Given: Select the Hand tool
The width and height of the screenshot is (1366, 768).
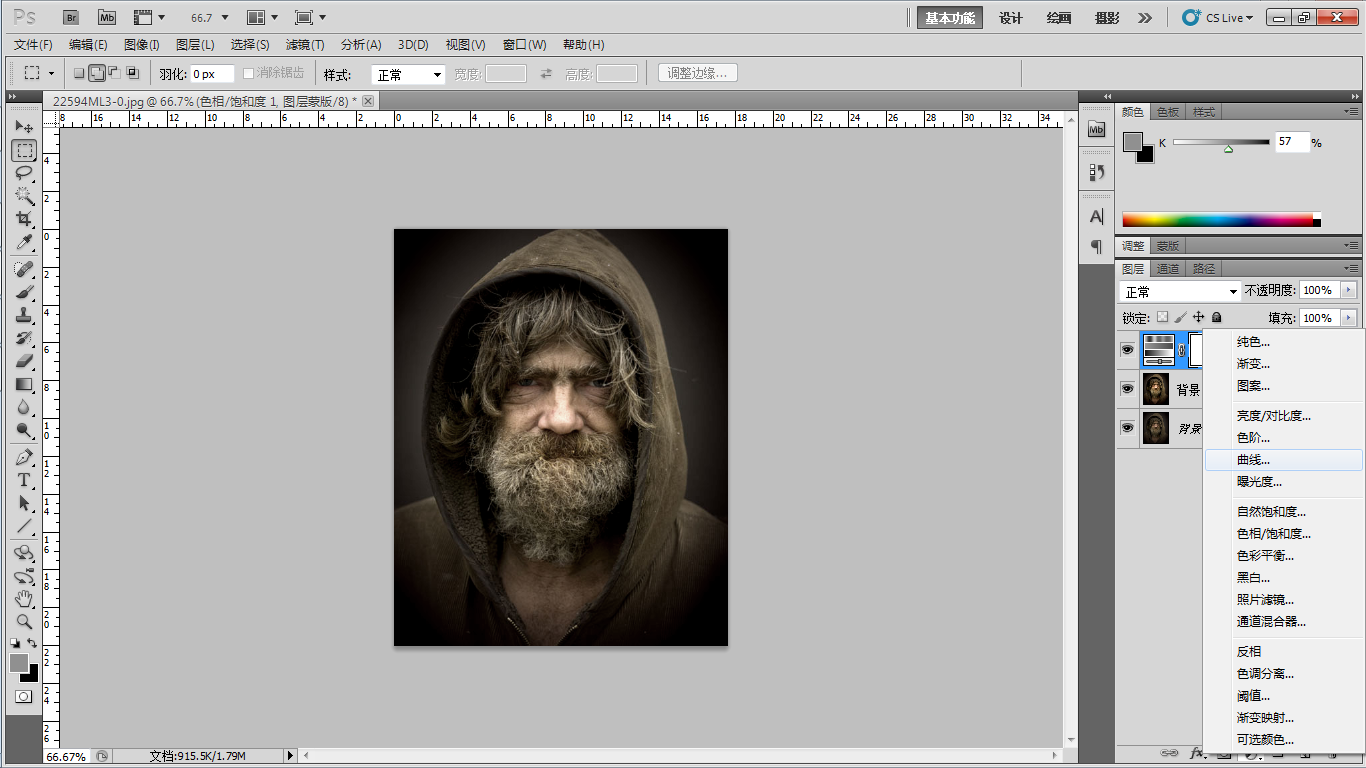Looking at the screenshot, I should click(x=24, y=598).
